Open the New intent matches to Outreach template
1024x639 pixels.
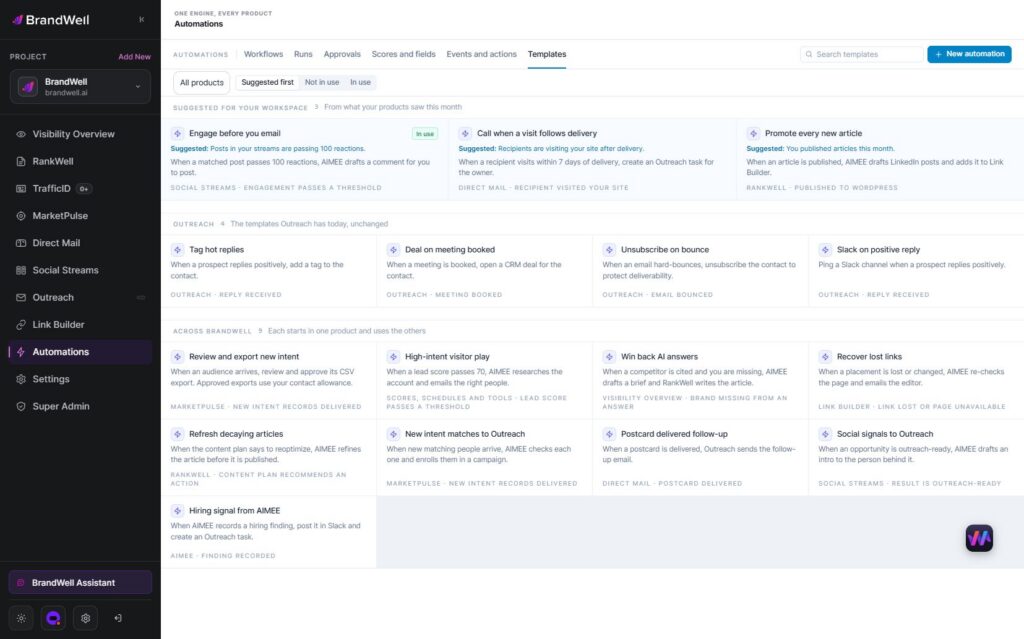485,458
